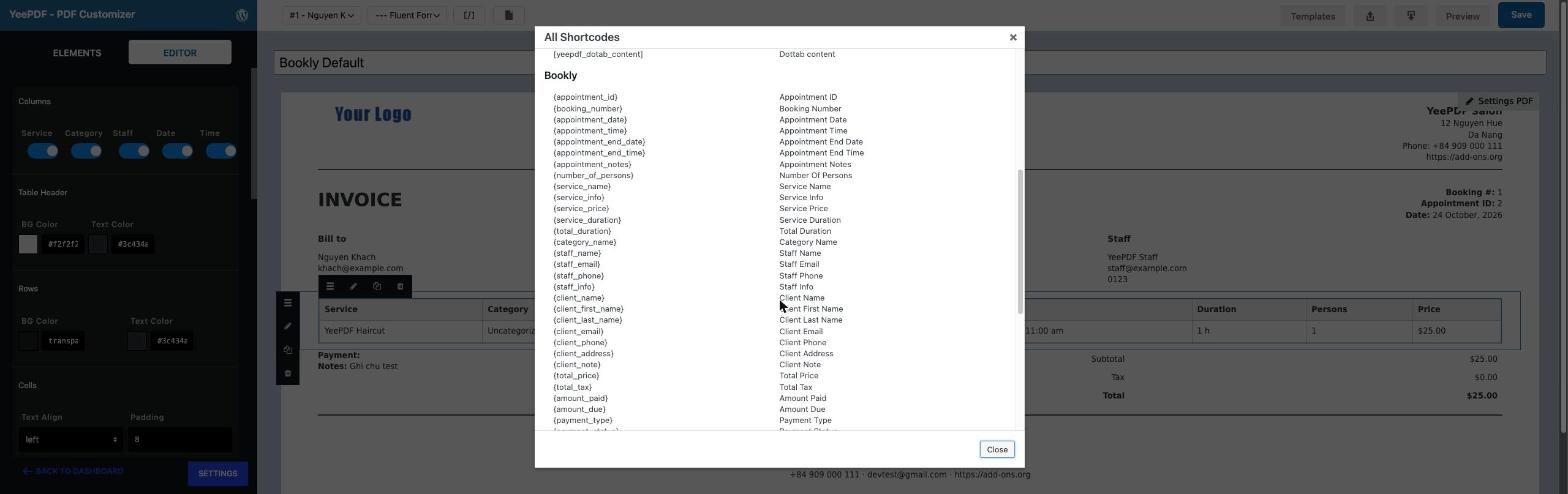1568x494 pixels.
Task: Select the {payment_type} shortcode
Action: pyautogui.click(x=582, y=420)
